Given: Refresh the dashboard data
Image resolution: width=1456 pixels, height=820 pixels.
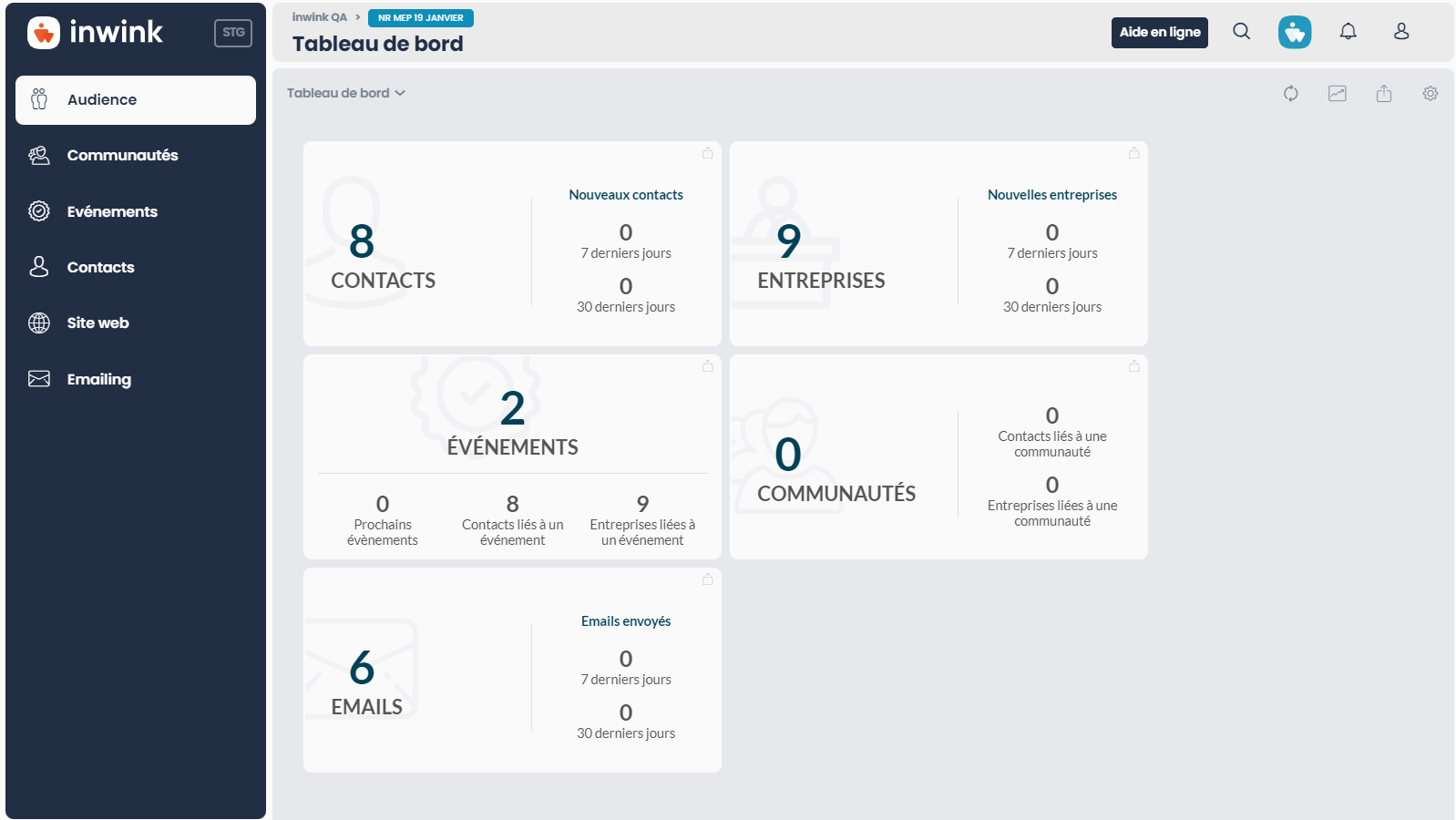Looking at the screenshot, I should (1290, 93).
